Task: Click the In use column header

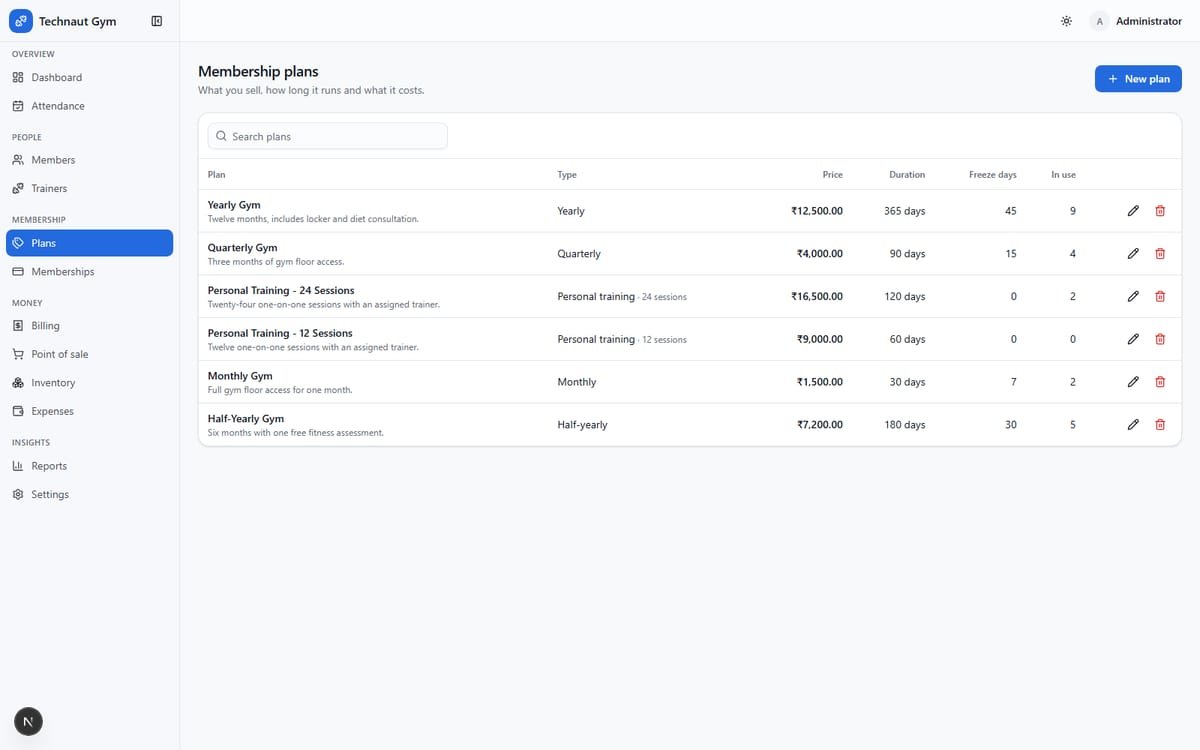Action: coord(1063,174)
